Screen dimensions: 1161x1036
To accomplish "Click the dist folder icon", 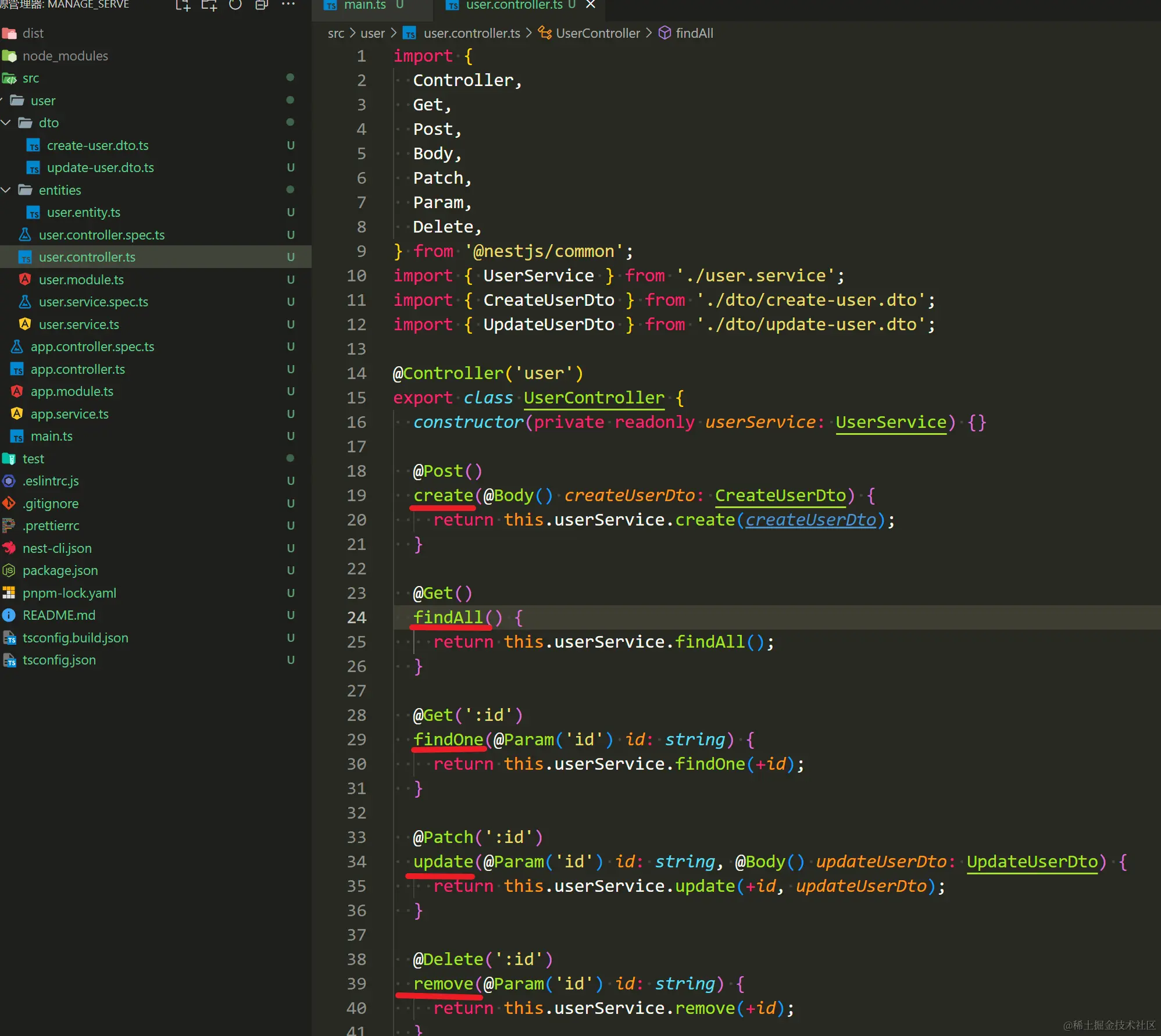I will pos(9,34).
